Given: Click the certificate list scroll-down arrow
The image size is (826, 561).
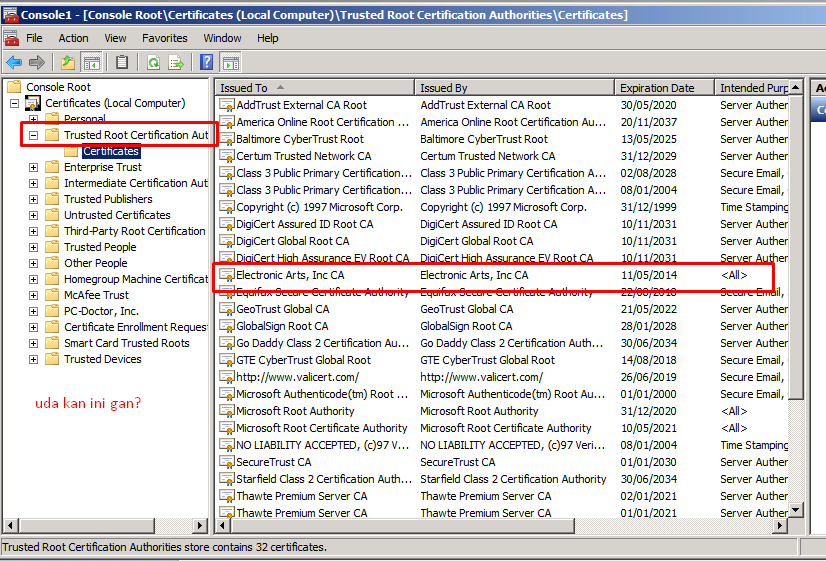Looking at the screenshot, I should [x=795, y=509].
